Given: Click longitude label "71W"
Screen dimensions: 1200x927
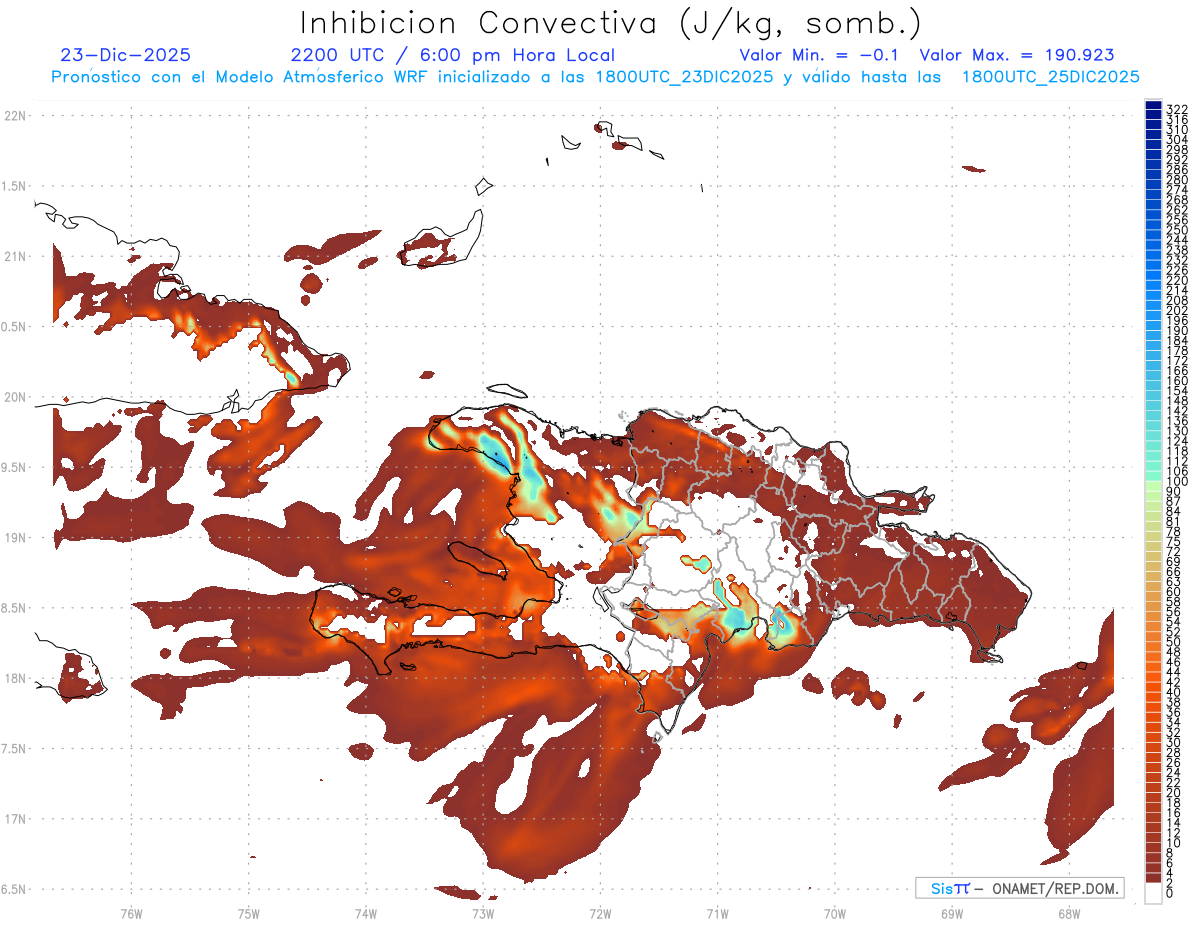Looking at the screenshot, I should click(717, 912).
